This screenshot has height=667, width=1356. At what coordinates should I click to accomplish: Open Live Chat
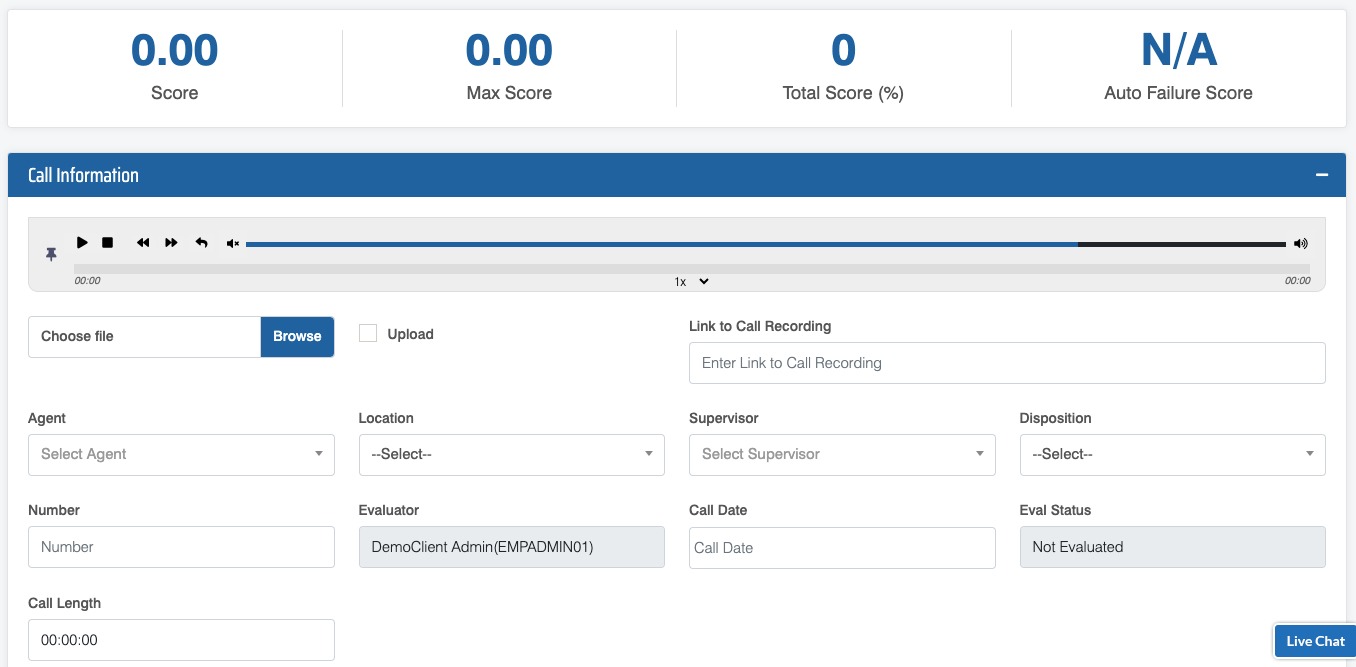(x=1314, y=641)
